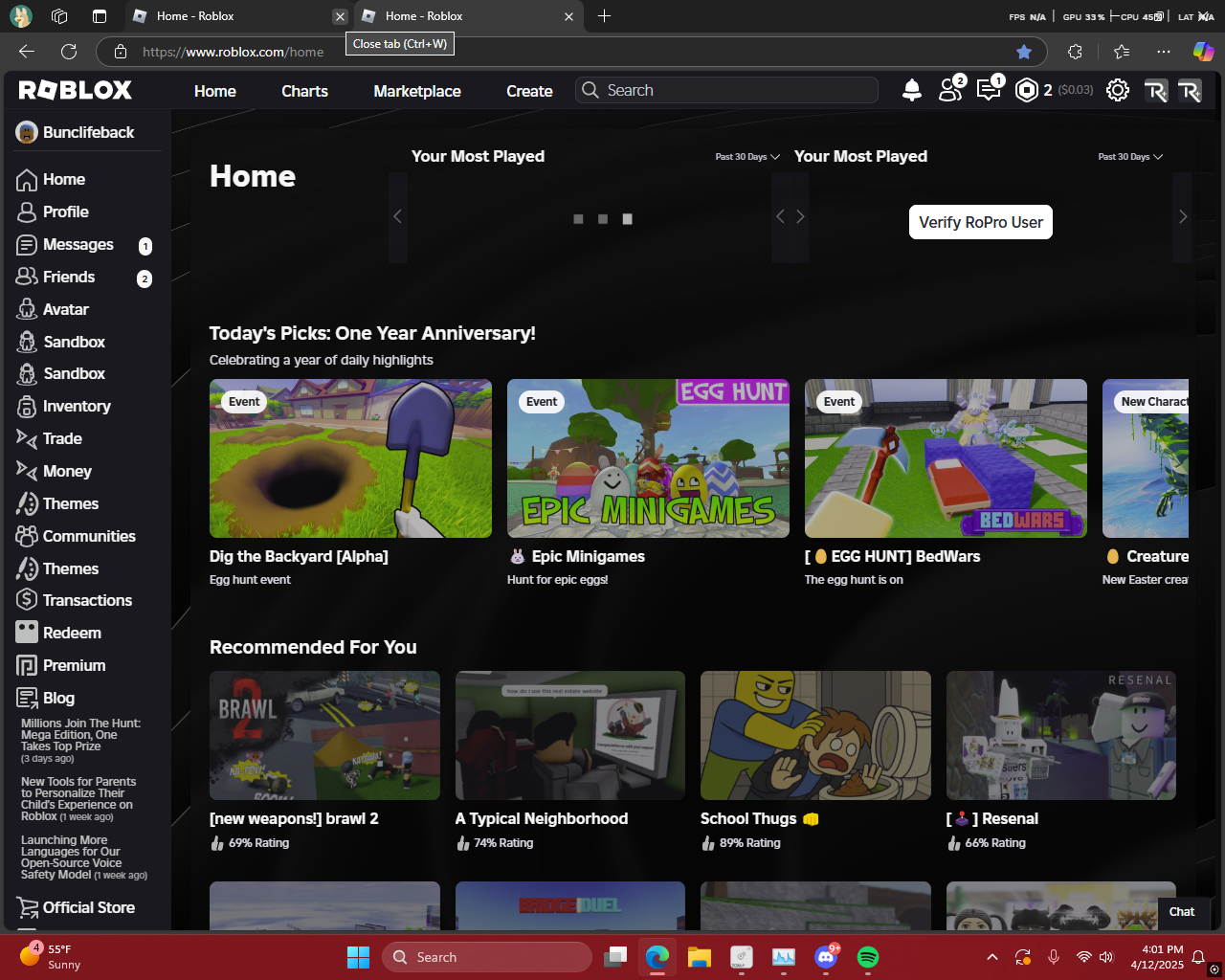The height and width of the screenshot is (980, 1225).
Task: Open the Create tab
Action: (529, 91)
